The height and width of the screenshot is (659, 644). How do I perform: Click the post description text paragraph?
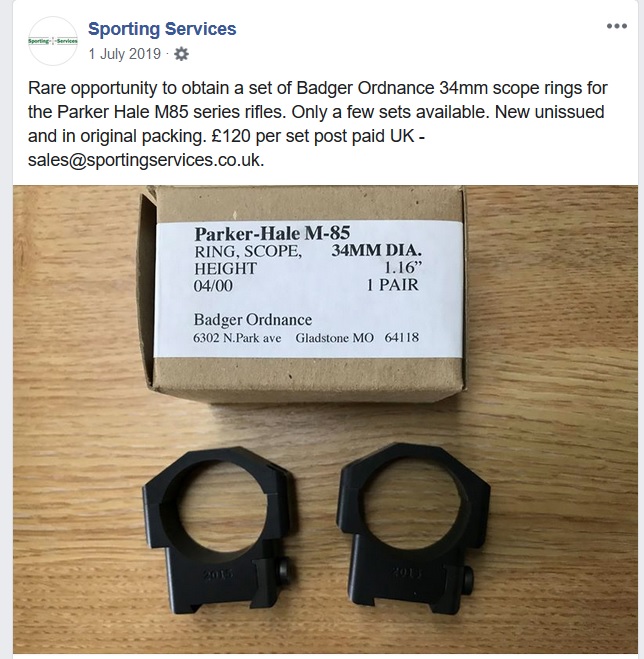point(317,124)
